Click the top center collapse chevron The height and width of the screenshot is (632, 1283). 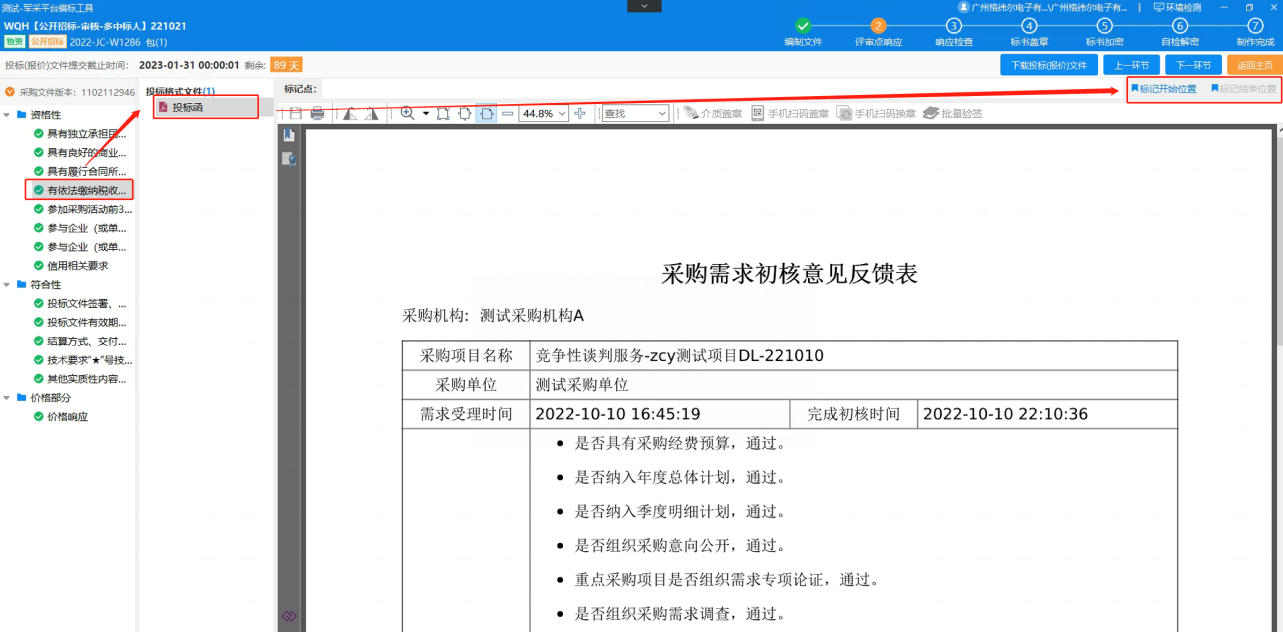click(x=643, y=6)
